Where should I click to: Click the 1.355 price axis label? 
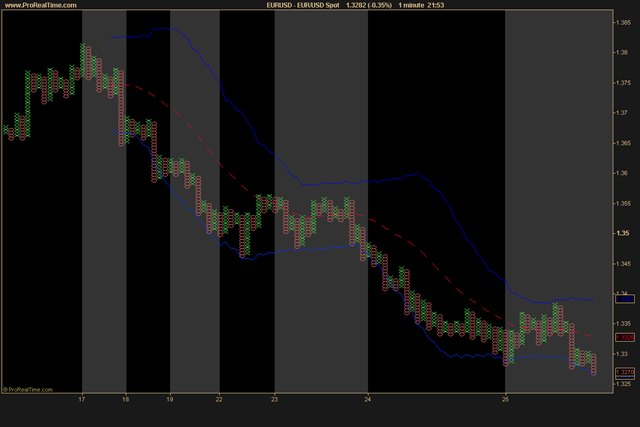point(623,203)
